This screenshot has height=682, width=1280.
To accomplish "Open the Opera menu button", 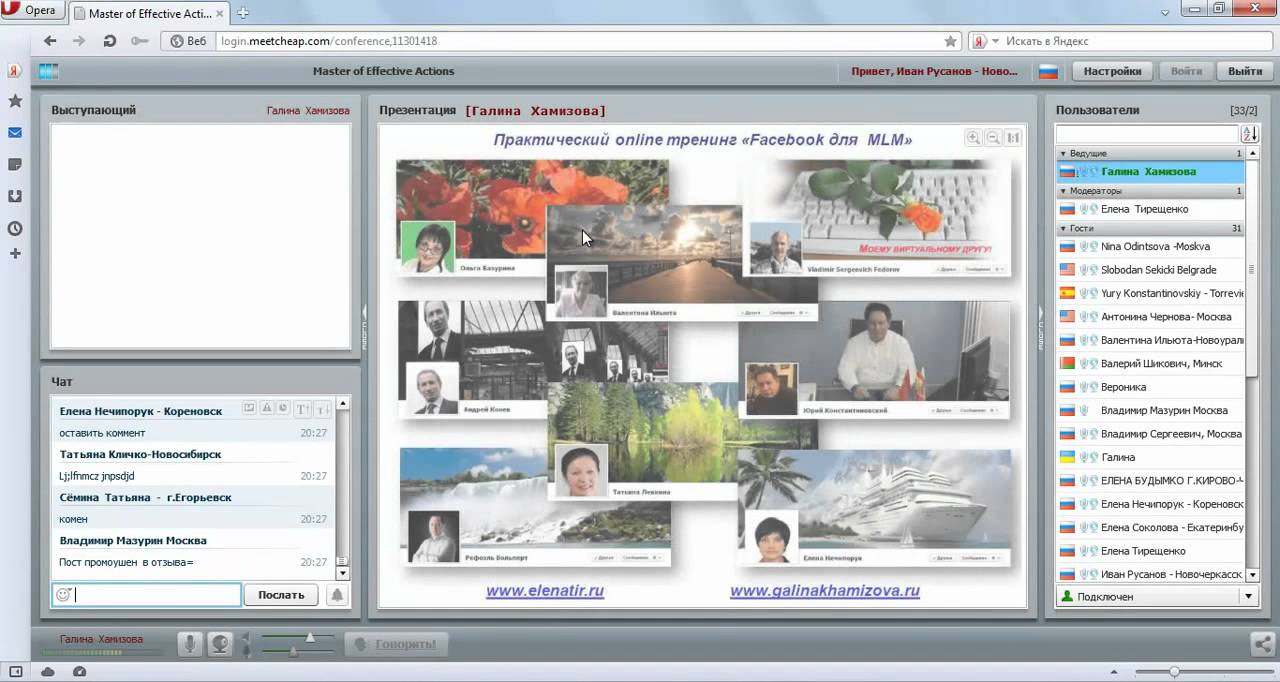I will (x=33, y=10).
